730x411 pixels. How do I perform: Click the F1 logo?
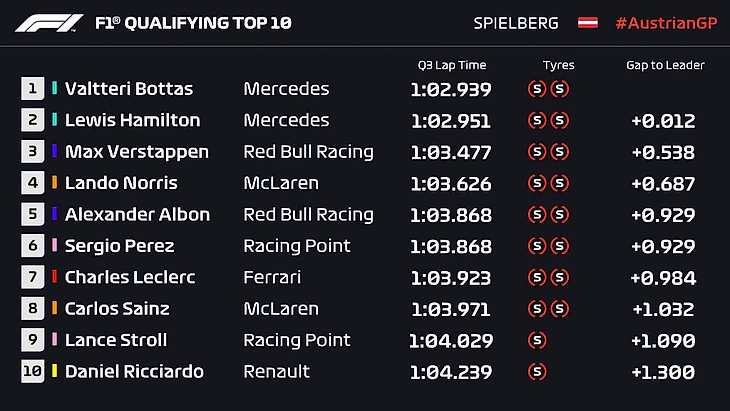coord(50,22)
